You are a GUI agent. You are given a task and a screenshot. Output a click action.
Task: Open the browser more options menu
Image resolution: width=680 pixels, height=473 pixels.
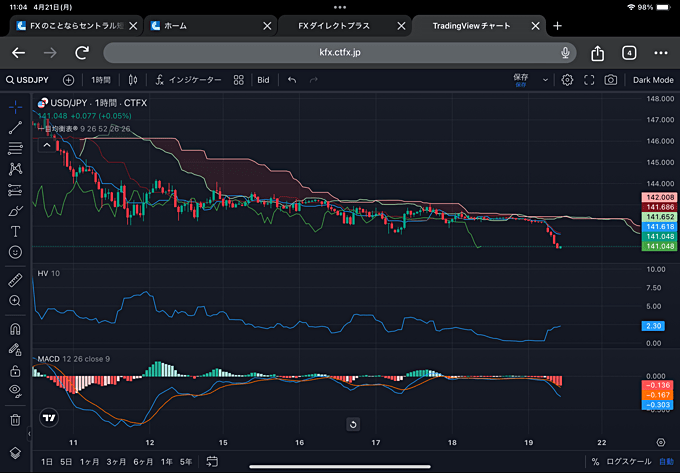(661, 53)
